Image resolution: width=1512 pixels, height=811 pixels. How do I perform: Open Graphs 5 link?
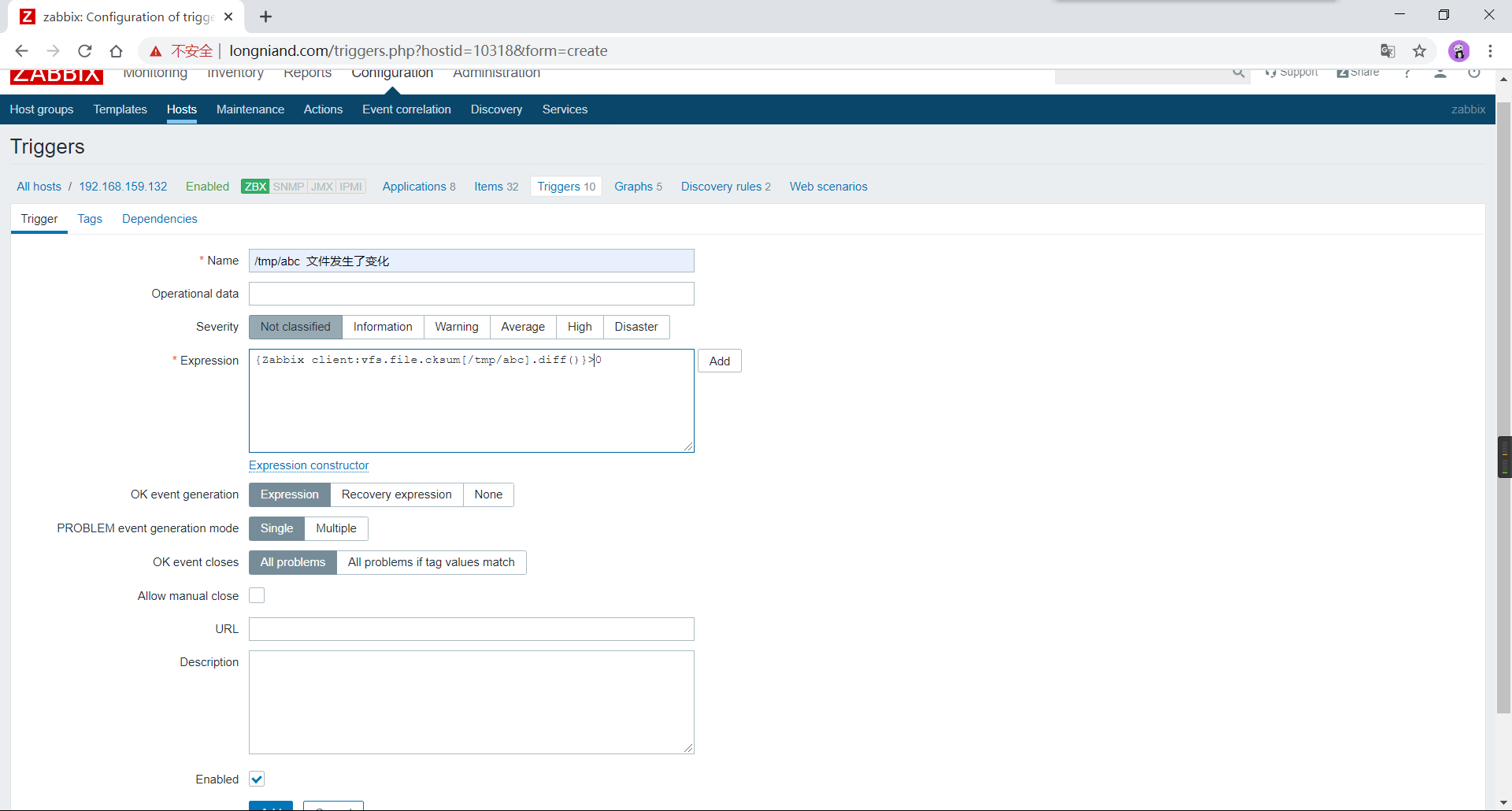click(639, 187)
